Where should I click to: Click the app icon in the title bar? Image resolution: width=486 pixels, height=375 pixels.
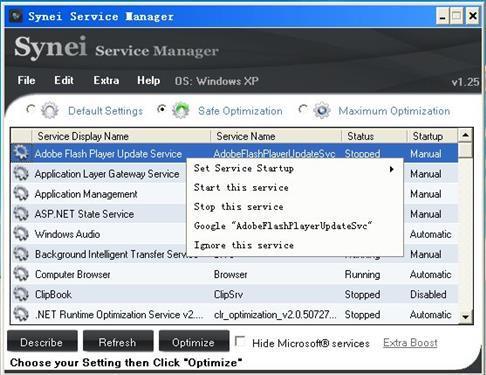(x=16, y=16)
